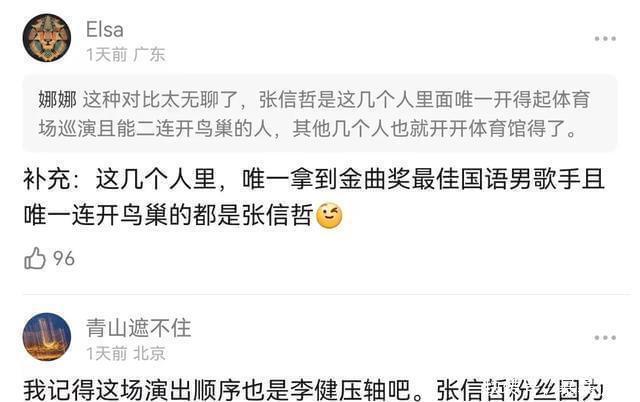Tap the 金曲奖最佳国语男歌手 phrase in Elsa's comment
Screen dimensions: 640x402
(460, 179)
